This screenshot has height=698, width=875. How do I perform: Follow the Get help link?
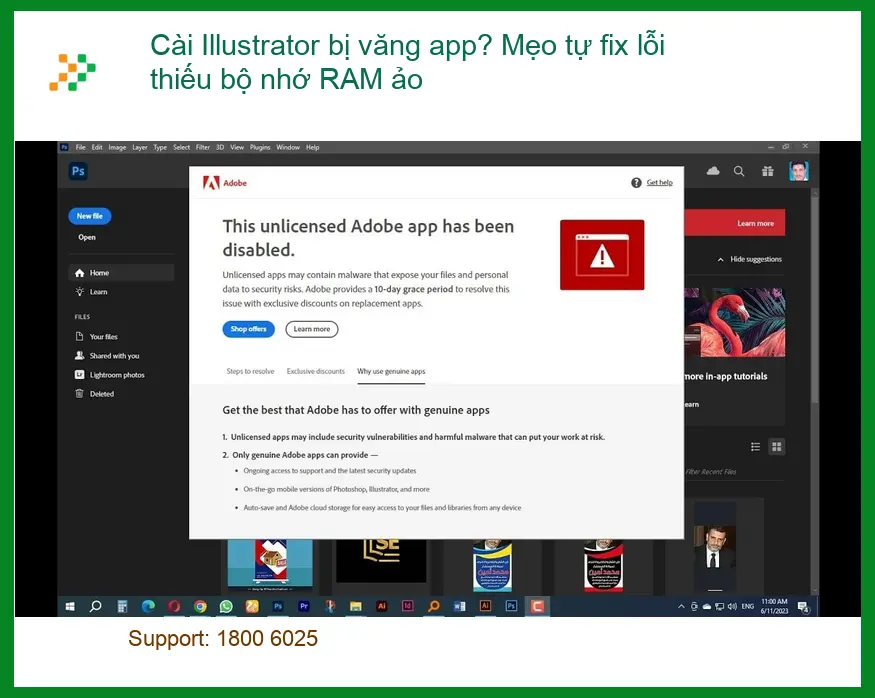point(660,182)
